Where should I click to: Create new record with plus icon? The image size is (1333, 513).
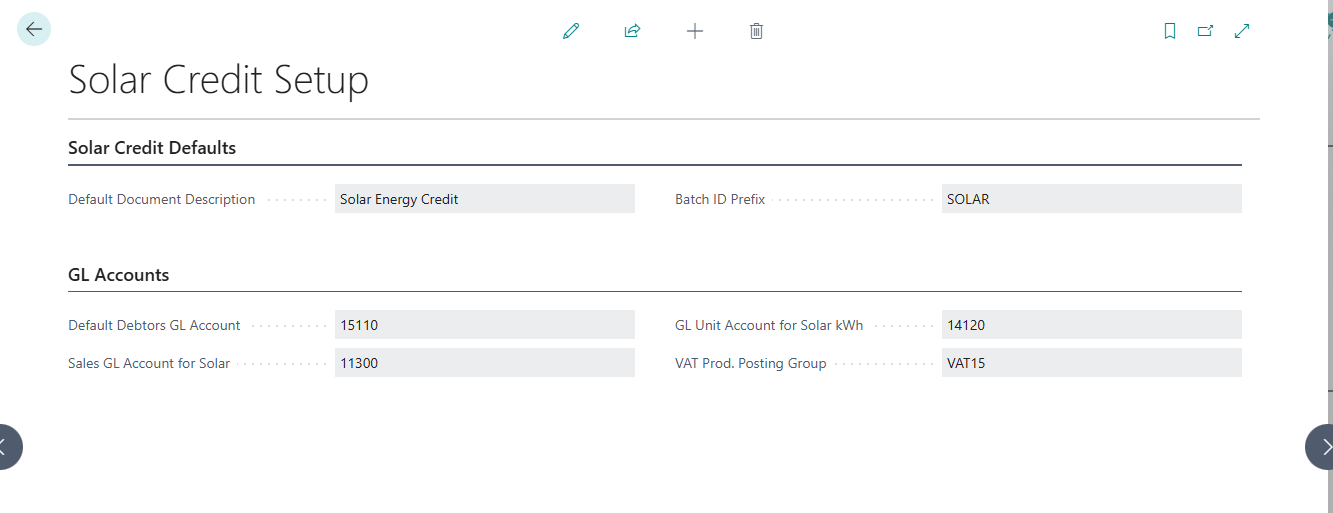click(695, 31)
